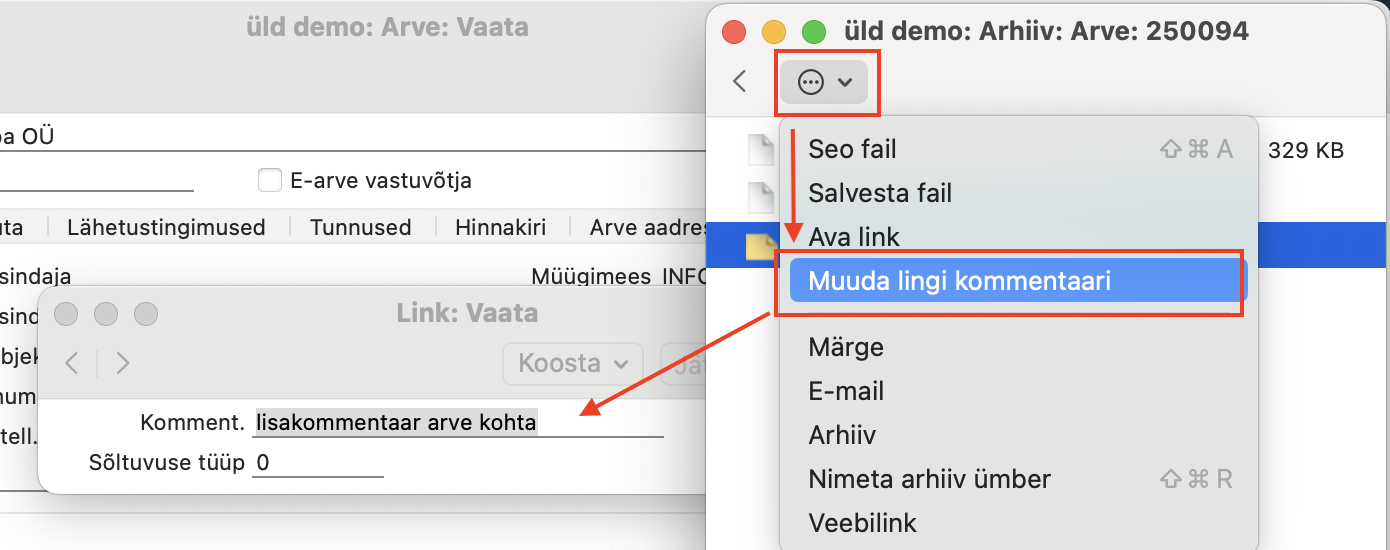The height and width of the screenshot is (550, 1390).
Task: Click the second document file icon
Action: pyautogui.click(x=762, y=194)
